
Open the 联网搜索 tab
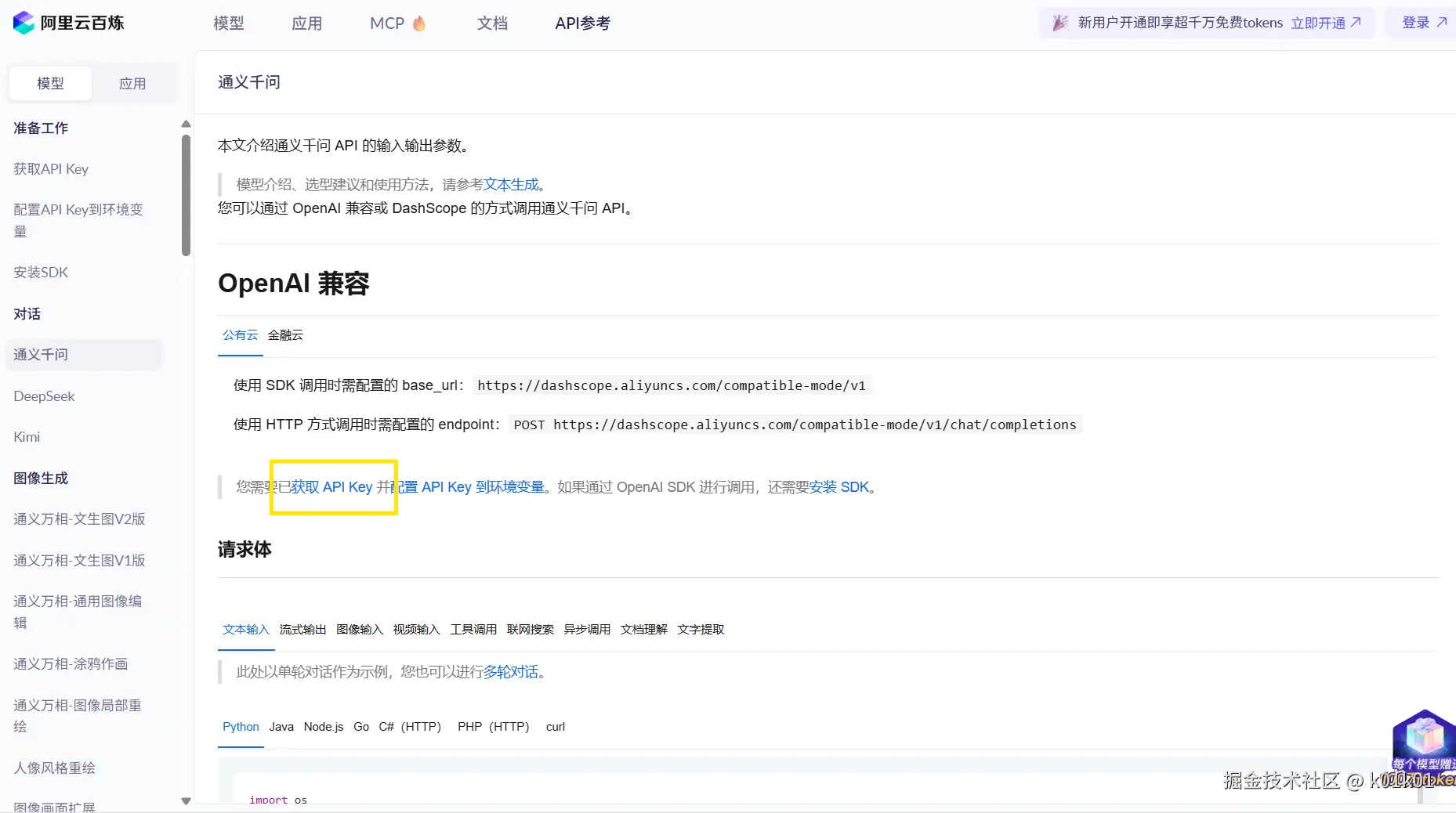[x=530, y=630]
